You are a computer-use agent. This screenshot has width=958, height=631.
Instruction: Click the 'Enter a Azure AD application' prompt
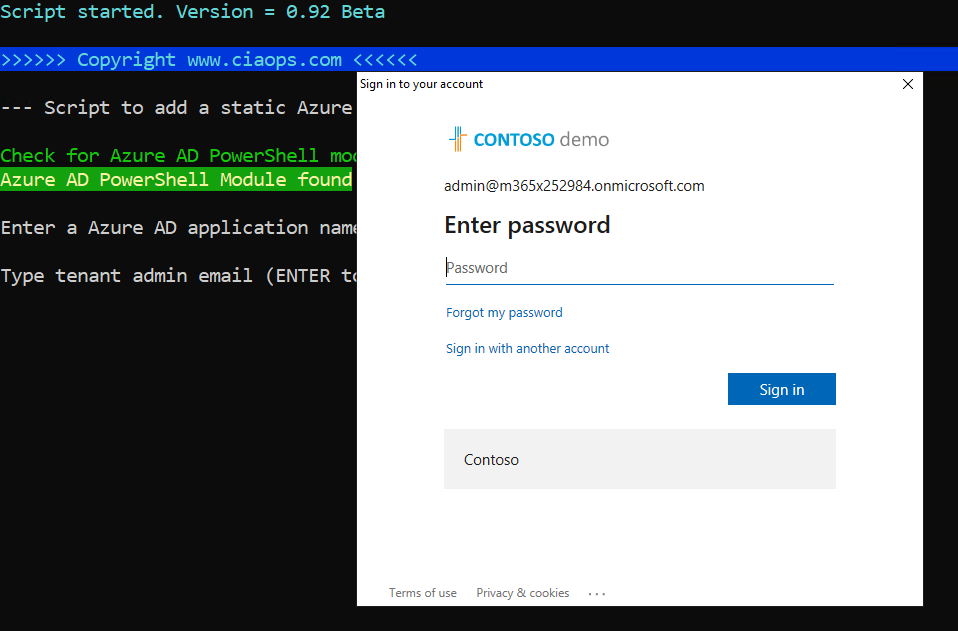[x=179, y=228]
